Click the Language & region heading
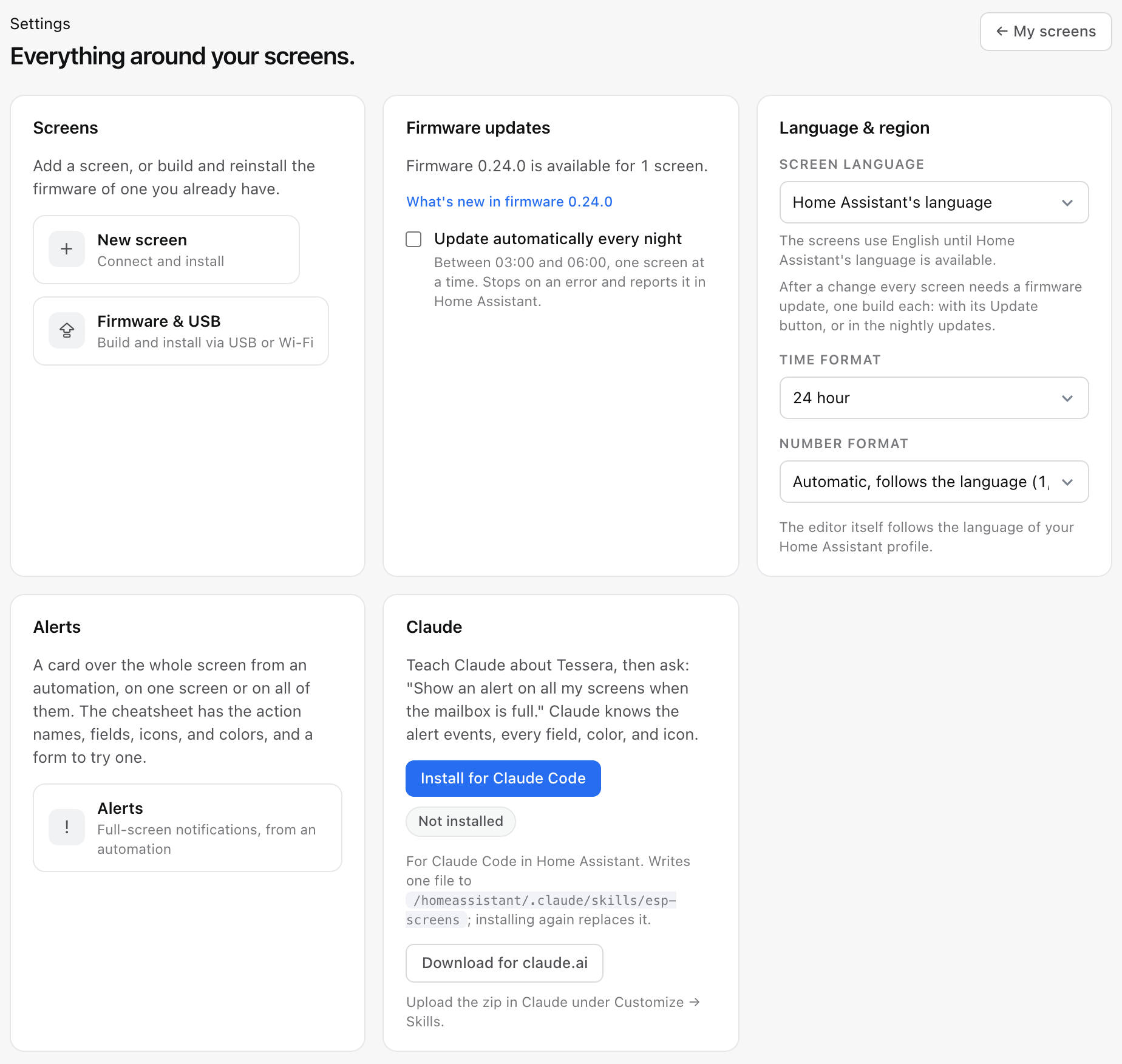The width and height of the screenshot is (1122, 1064). 854,128
